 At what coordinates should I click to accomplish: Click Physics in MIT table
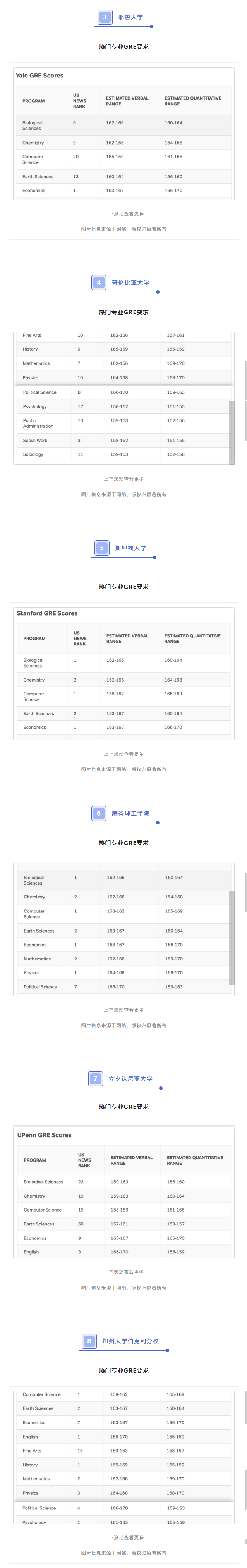(x=32, y=973)
